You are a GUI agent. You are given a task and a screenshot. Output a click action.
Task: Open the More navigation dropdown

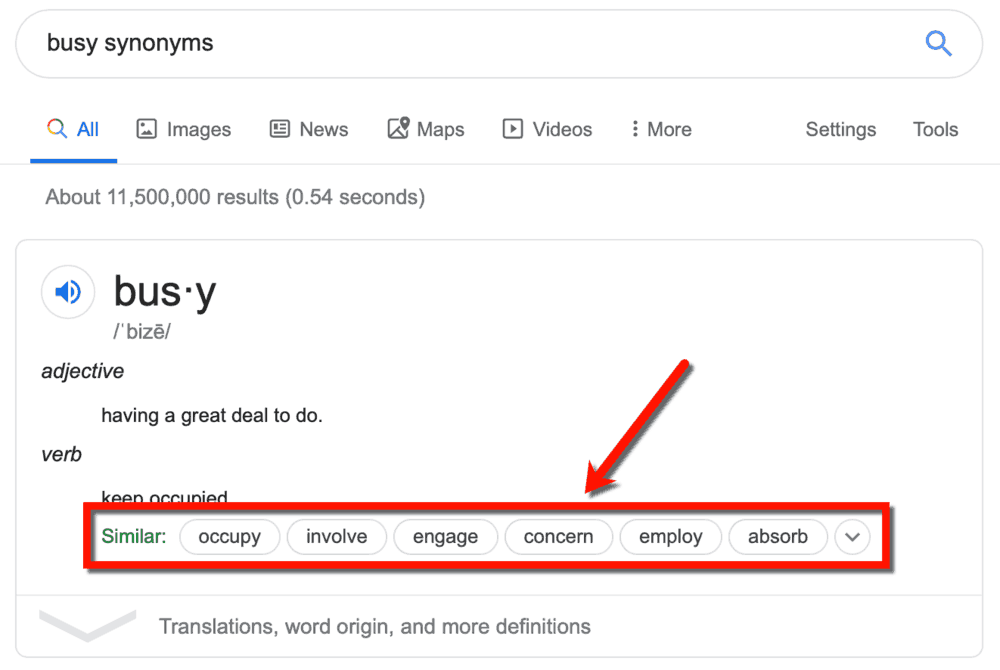click(660, 129)
